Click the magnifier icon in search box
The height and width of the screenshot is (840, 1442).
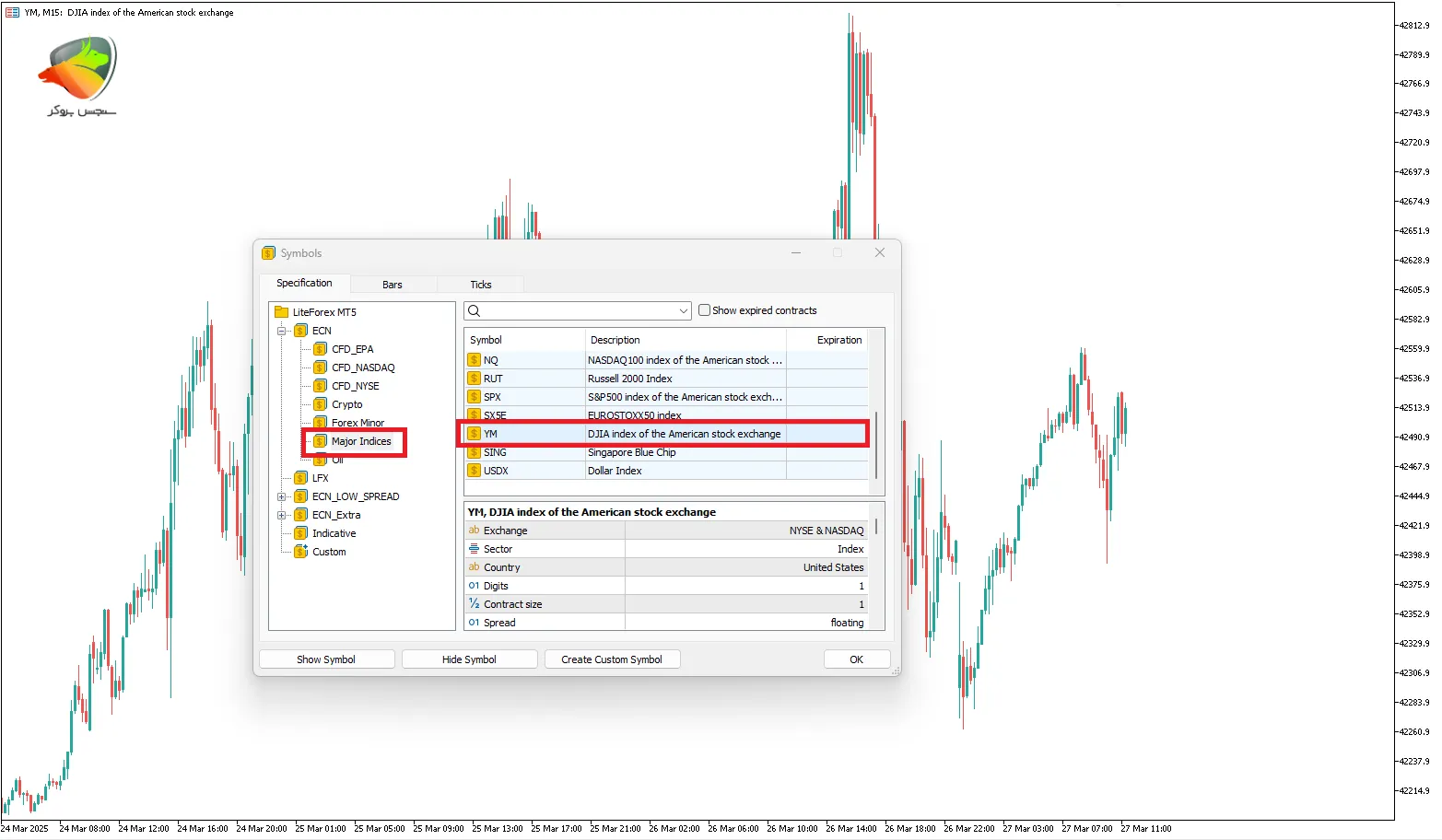(475, 311)
